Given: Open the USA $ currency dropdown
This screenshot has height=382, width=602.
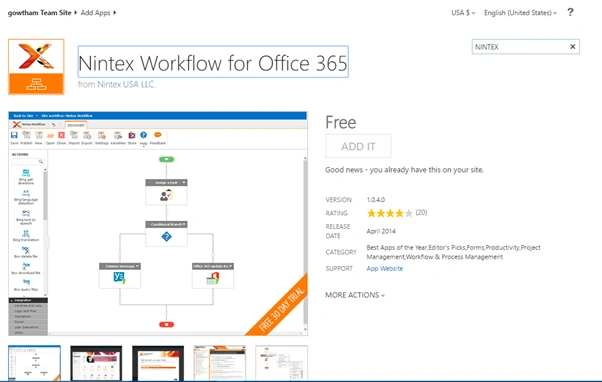Looking at the screenshot, I should tap(463, 13).
